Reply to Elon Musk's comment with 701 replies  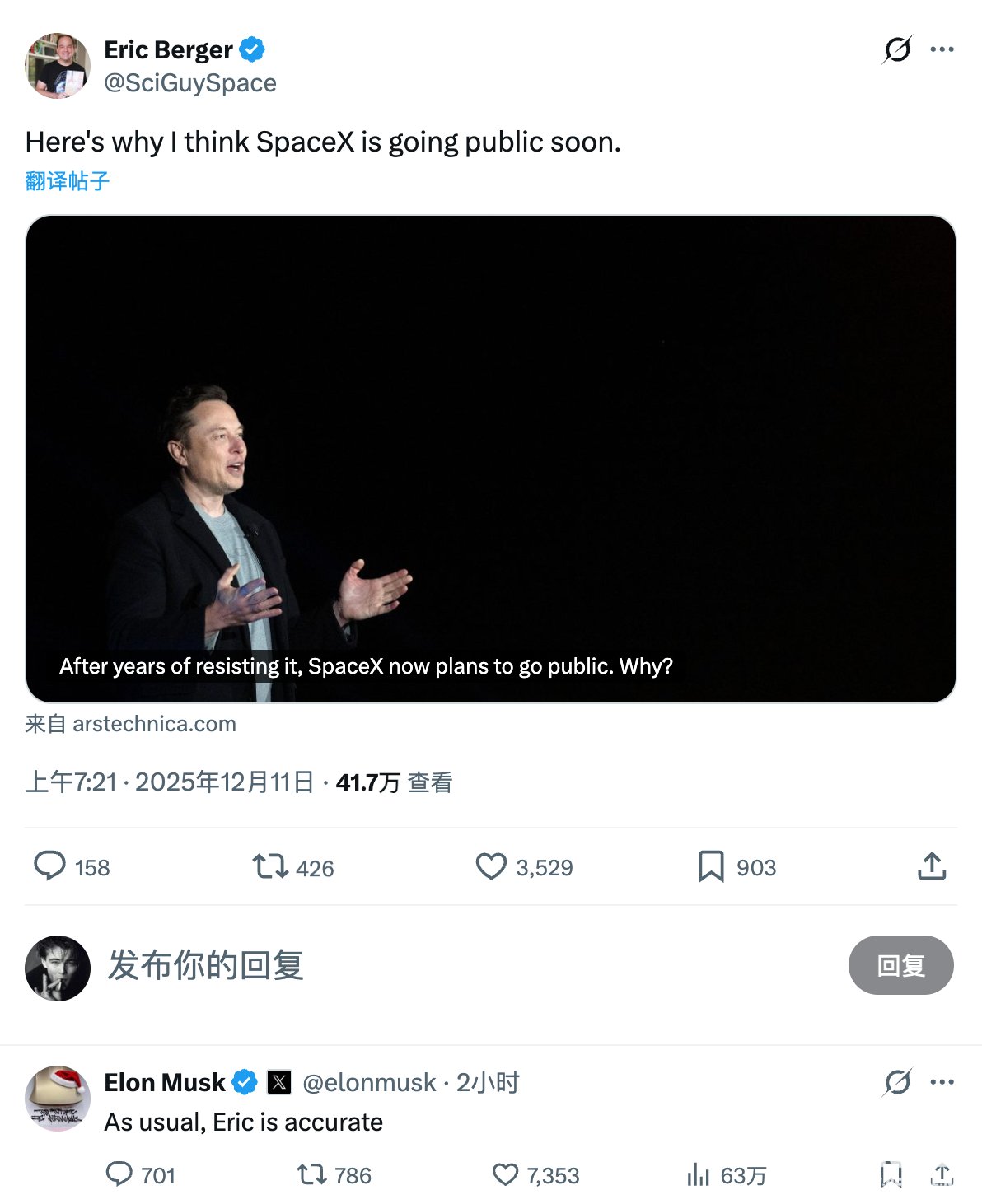click(x=119, y=1174)
